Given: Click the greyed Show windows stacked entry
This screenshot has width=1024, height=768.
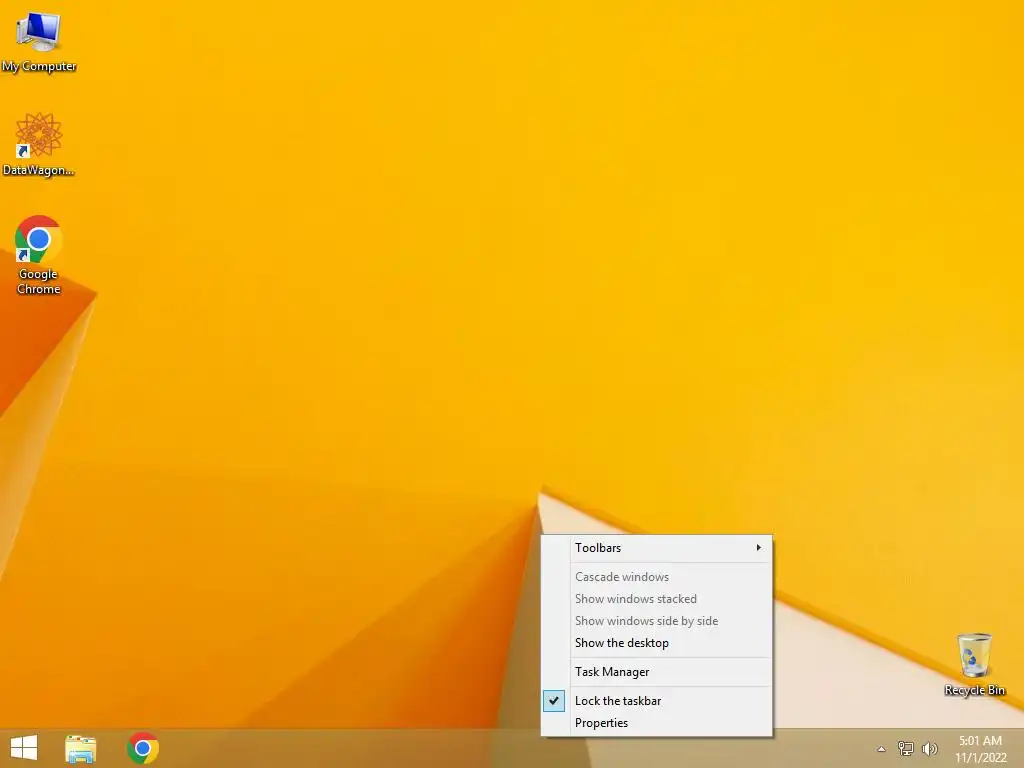Looking at the screenshot, I should (x=657, y=599).
